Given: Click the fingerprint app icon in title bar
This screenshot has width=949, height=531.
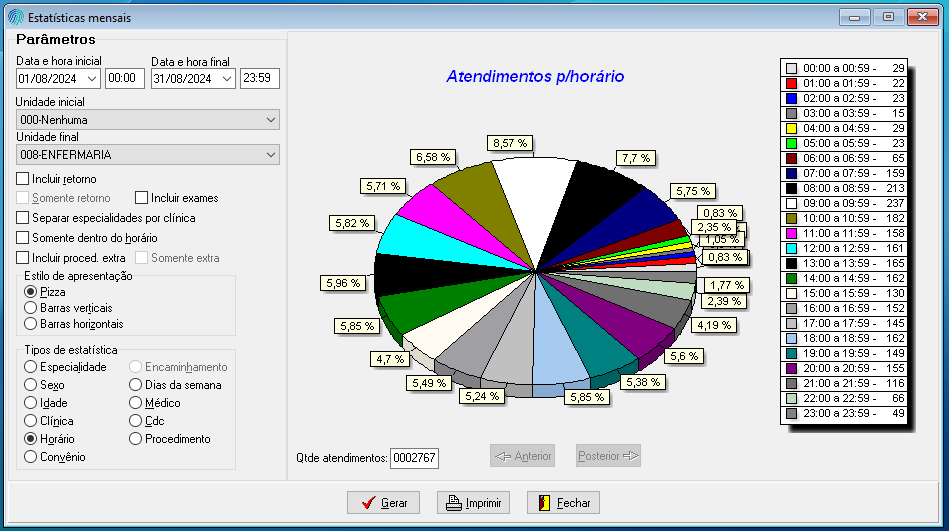Looking at the screenshot, I should (x=15, y=17).
